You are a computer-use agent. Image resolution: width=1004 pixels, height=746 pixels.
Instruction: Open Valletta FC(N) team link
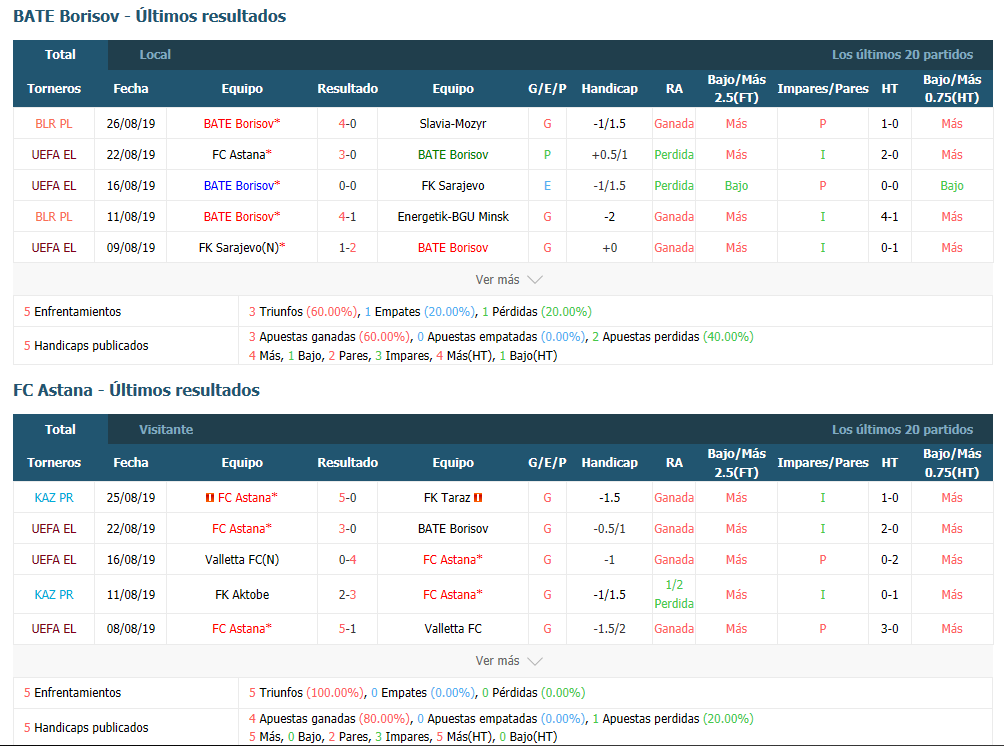point(242,560)
